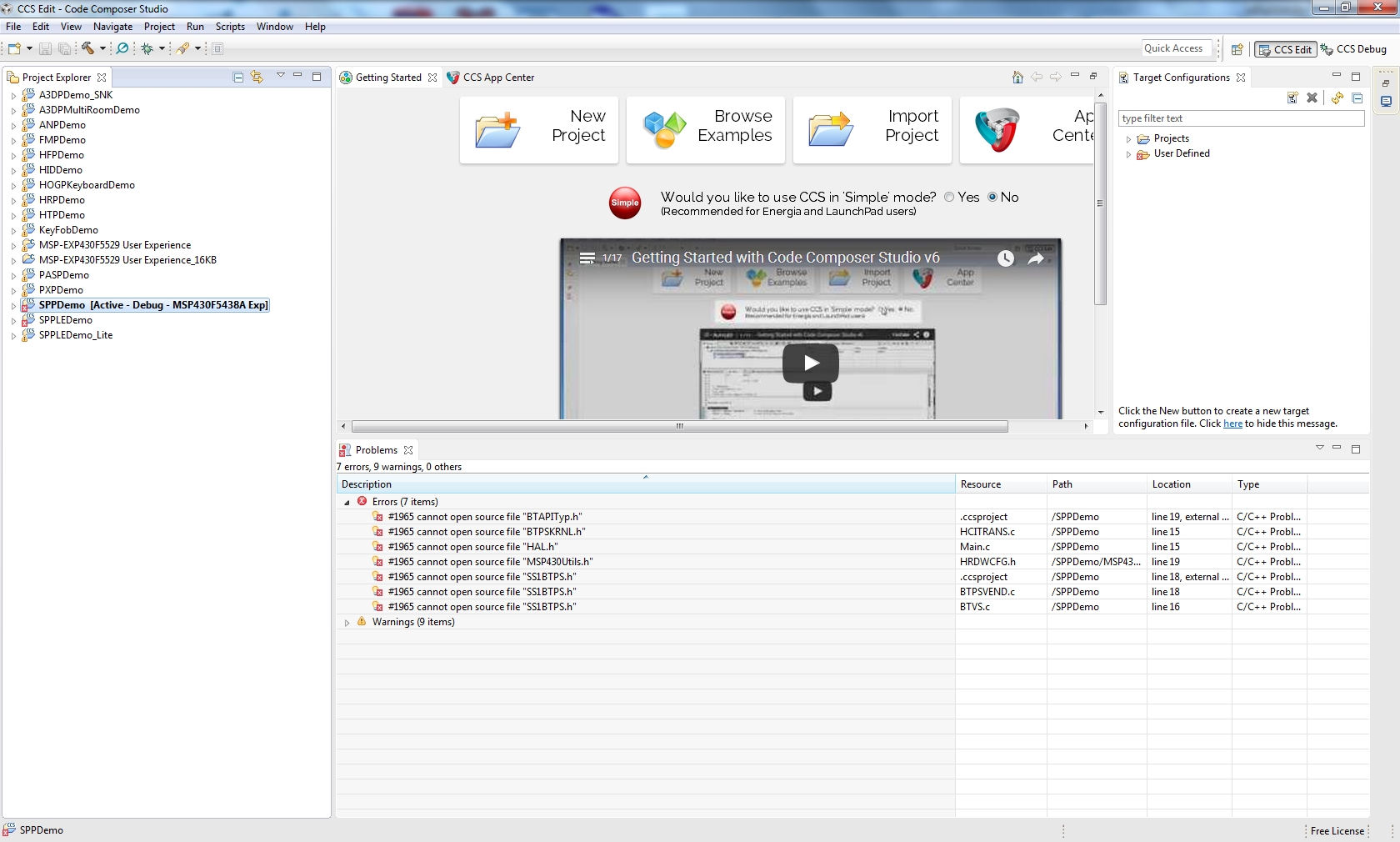1400x842 pixels.
Task: Open the Browse Examples tile
Action: (706, 129)
